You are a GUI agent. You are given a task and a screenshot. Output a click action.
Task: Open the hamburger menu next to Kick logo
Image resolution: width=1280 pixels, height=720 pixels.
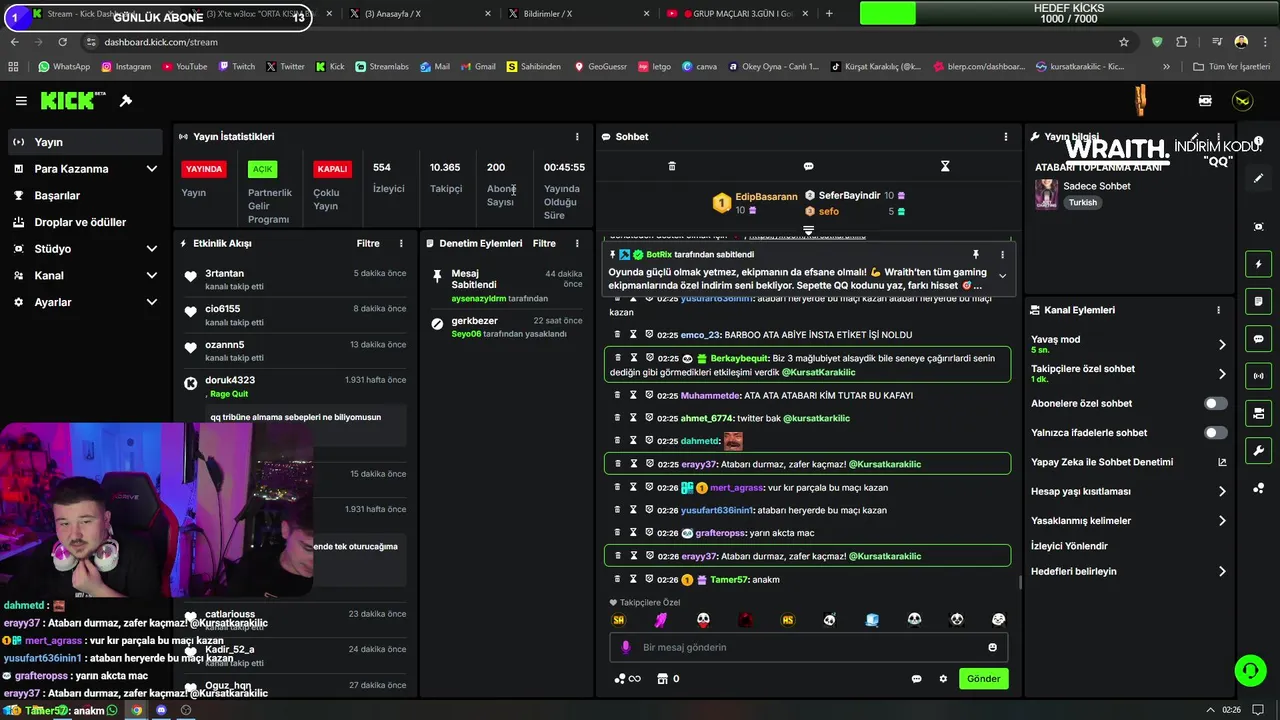point(21,101)
